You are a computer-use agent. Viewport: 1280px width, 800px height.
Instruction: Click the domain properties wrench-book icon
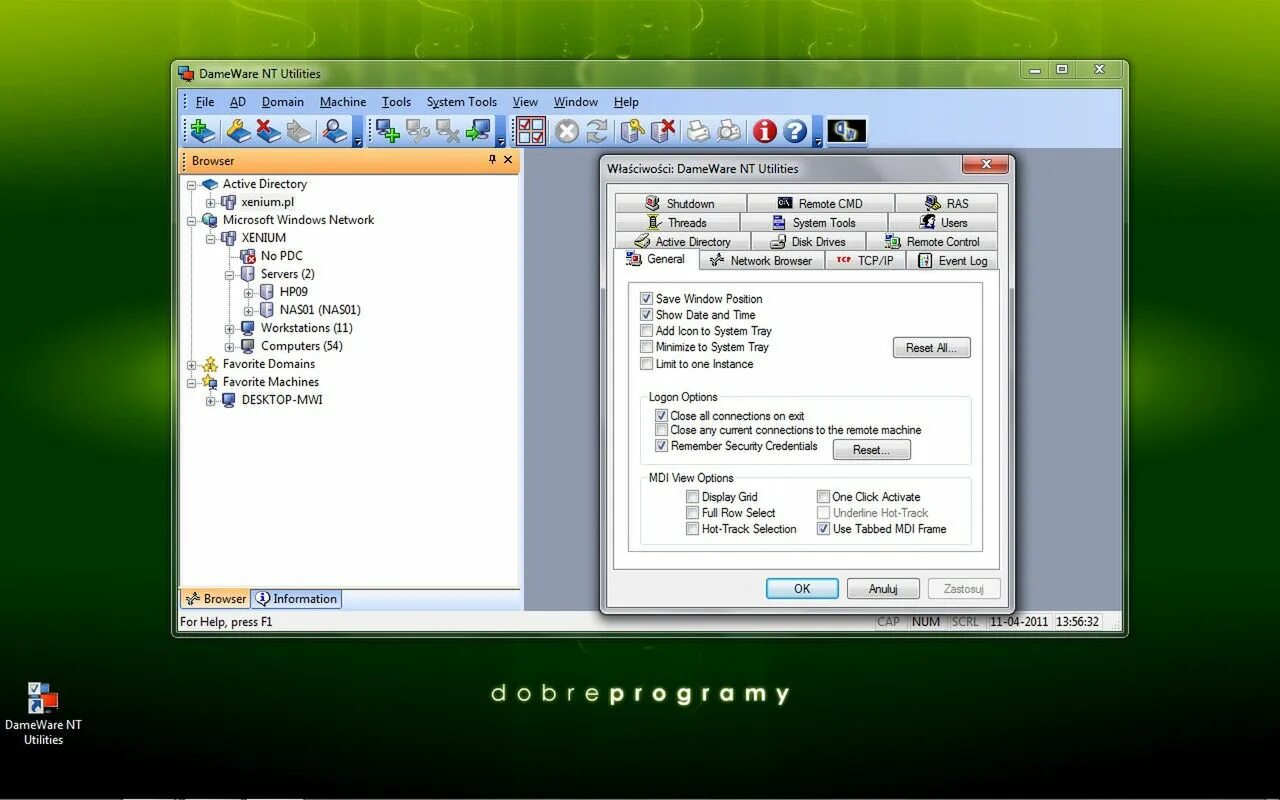[238, 131]
